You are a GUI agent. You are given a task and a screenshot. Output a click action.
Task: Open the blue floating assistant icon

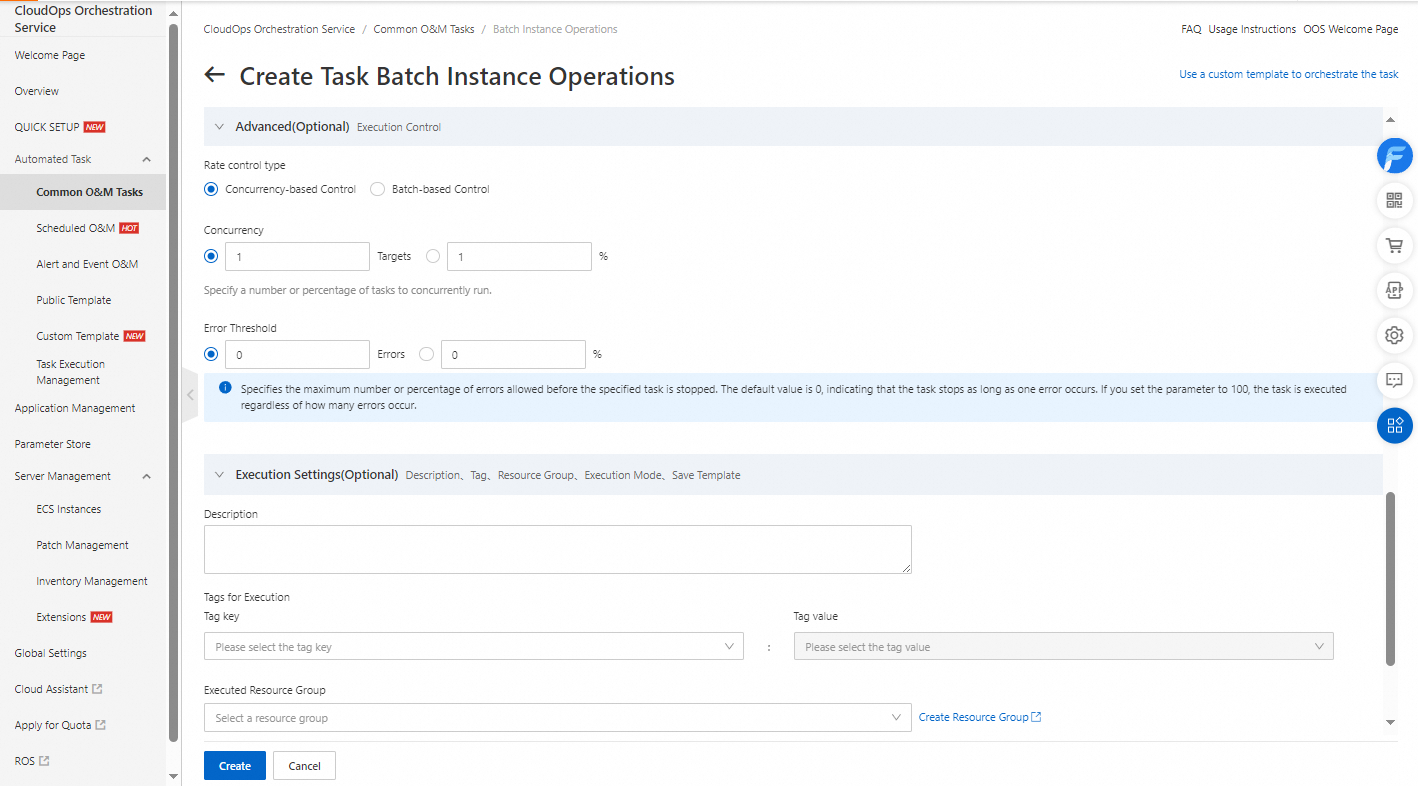click(1395, 156)
